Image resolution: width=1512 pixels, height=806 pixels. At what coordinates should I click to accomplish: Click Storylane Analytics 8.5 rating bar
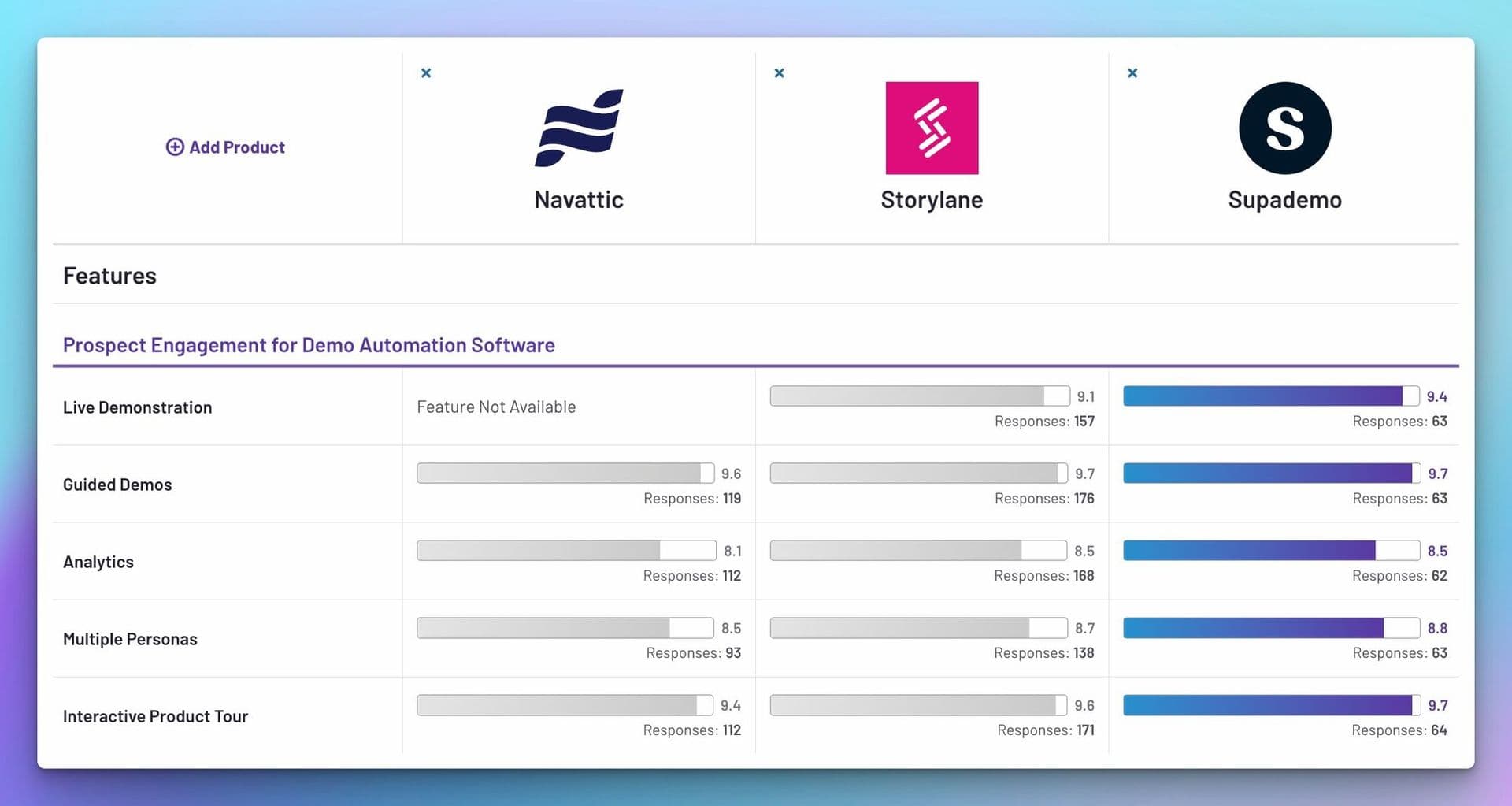tap(919, 551)
